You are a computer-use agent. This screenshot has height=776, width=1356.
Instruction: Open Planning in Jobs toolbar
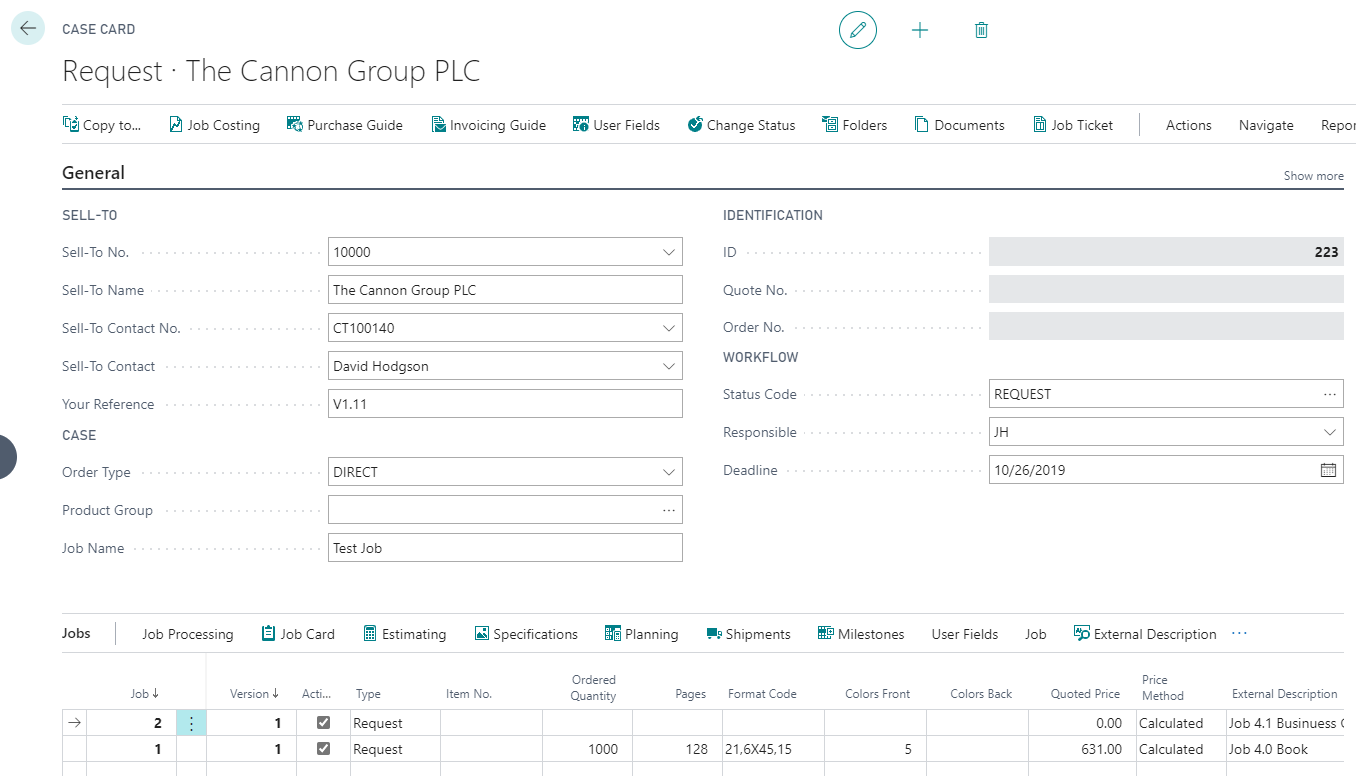tap(642, 634)
